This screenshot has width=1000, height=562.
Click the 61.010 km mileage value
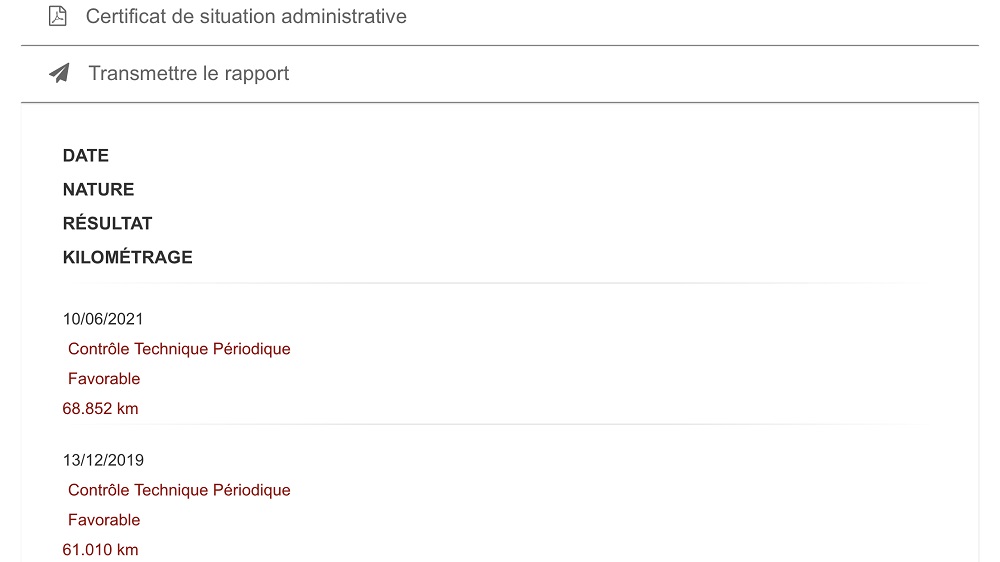click(100, 550)
